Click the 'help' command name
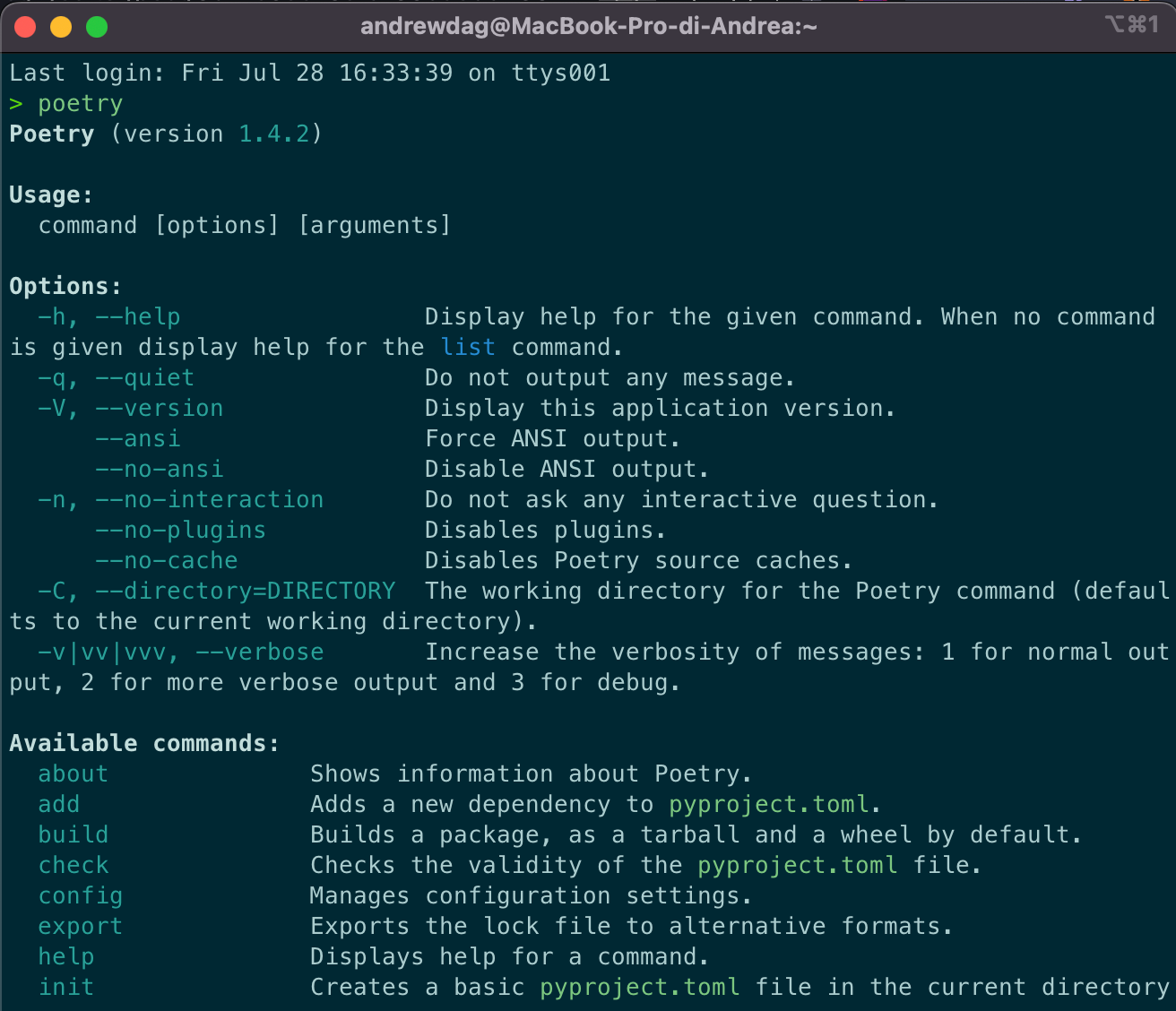The height and width of the screenshot is (1011, 1176). coord(66,956)
